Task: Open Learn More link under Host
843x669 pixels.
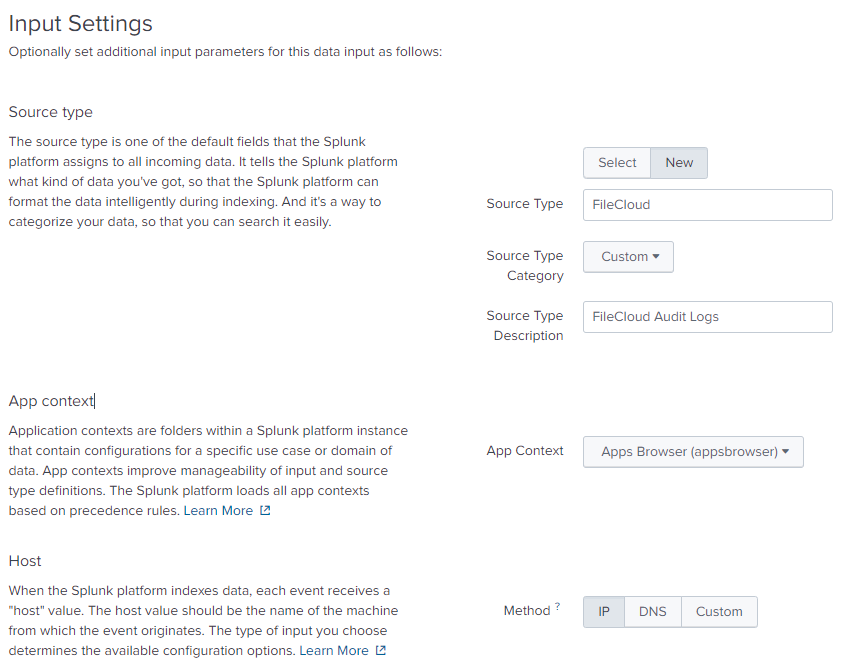Action: point(334,651)
